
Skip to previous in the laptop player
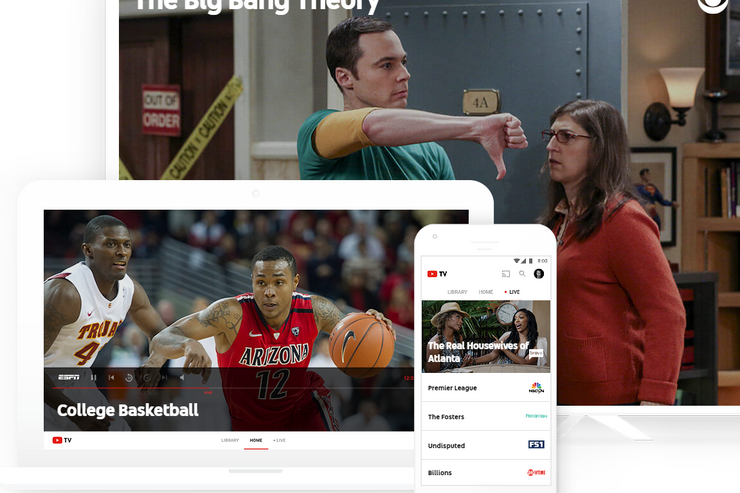point(111,377)
